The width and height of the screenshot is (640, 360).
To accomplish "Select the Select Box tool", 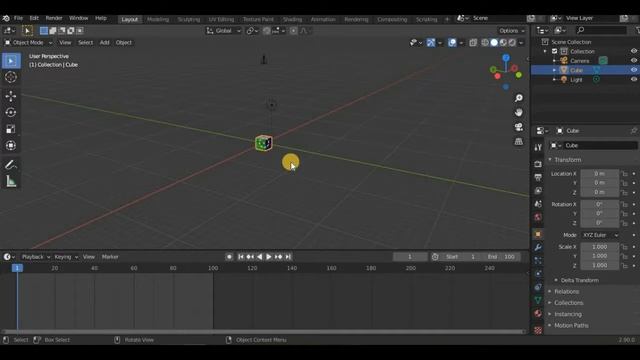I will [11, 61].
